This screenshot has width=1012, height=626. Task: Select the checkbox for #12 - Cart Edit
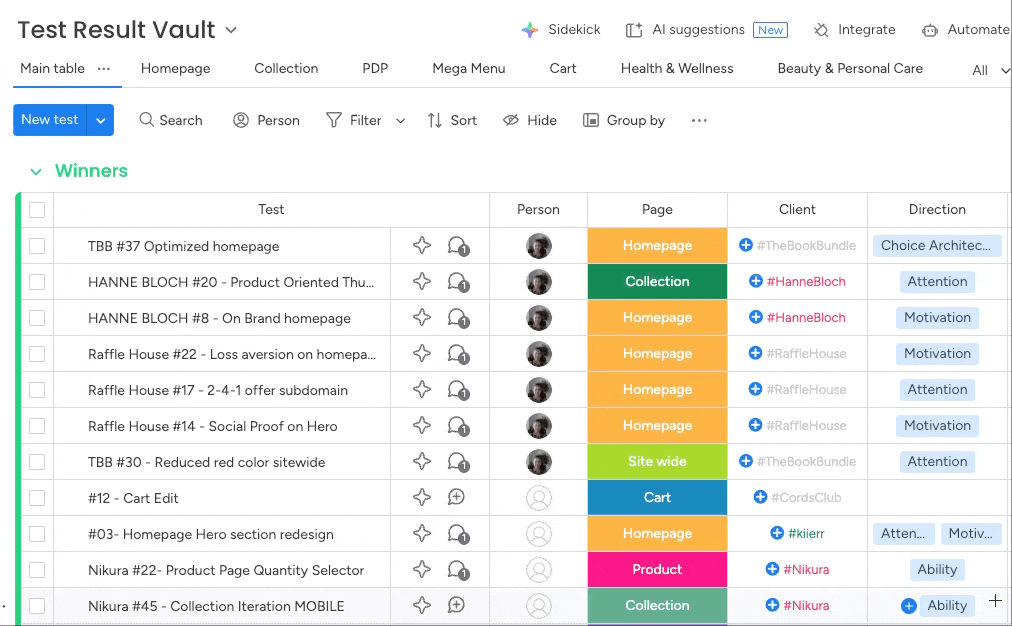tap(37, 498)
